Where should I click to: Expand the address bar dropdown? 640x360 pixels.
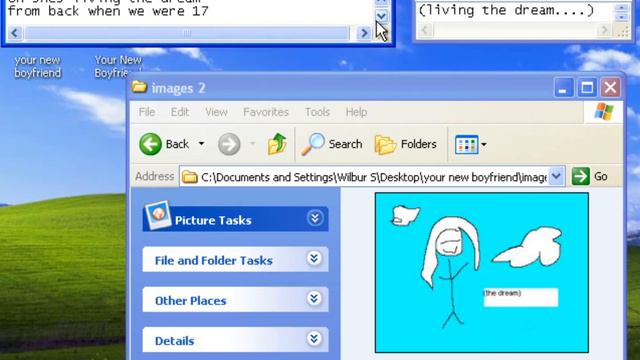coord(556,176)
